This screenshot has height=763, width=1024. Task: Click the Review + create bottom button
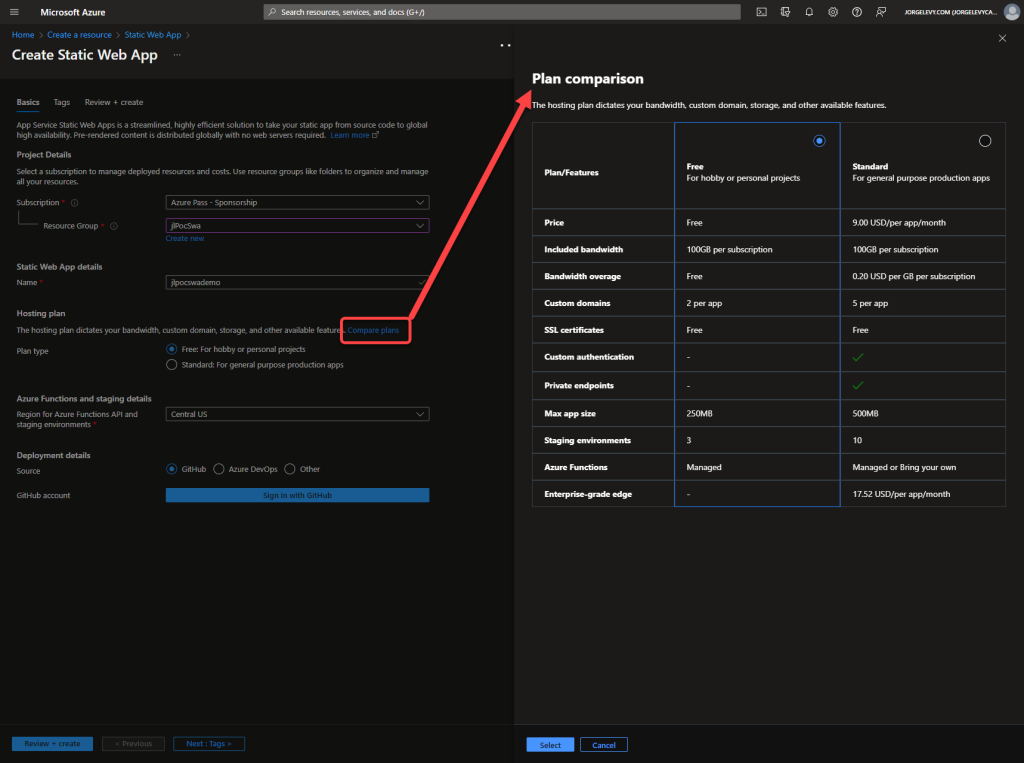(x=52, y=743)
